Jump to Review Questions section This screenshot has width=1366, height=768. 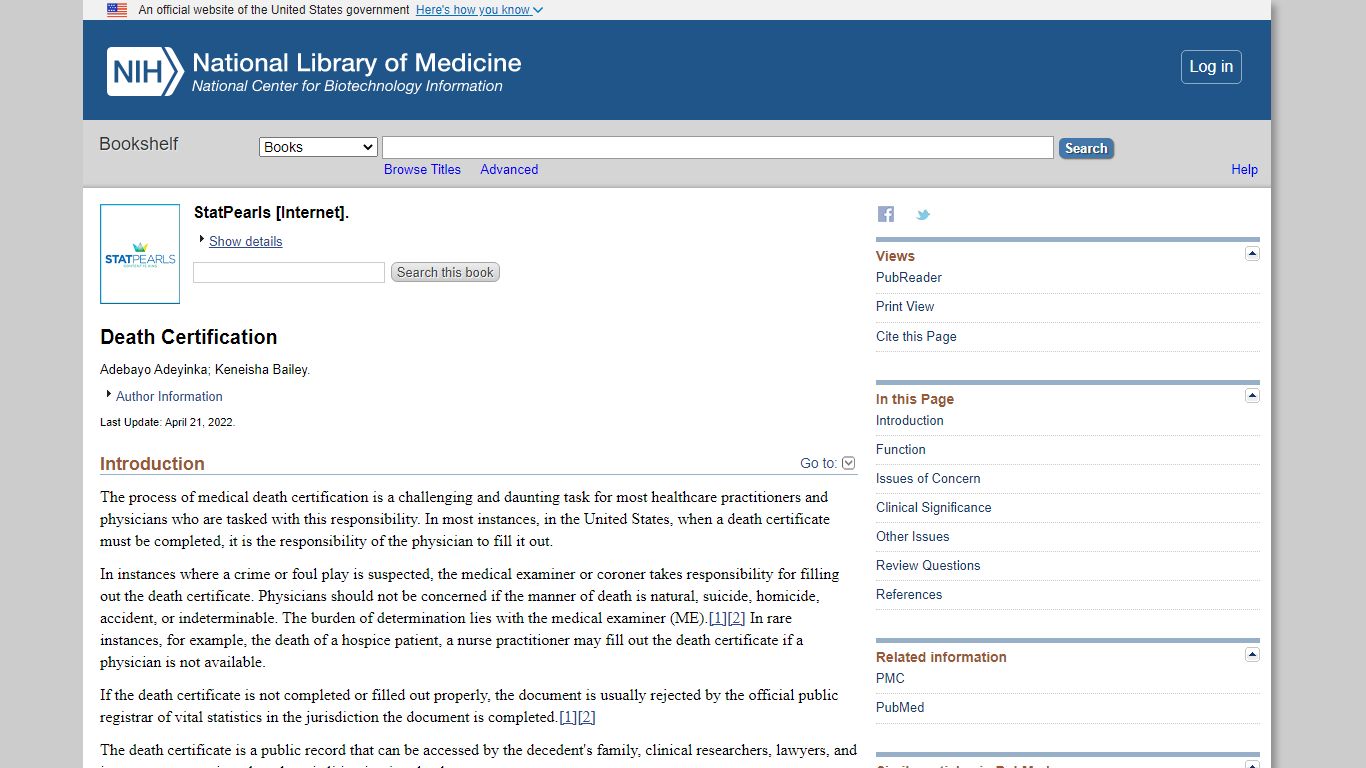[928, 565]
